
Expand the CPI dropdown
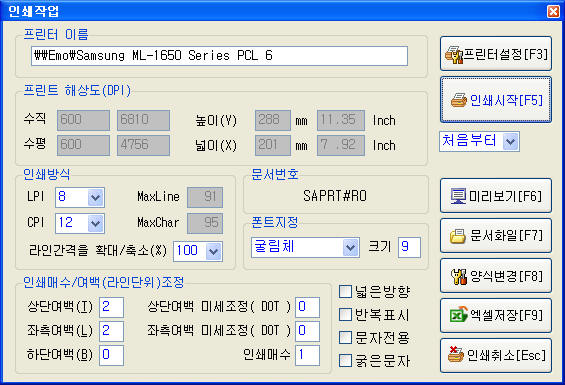coord(95,223)
